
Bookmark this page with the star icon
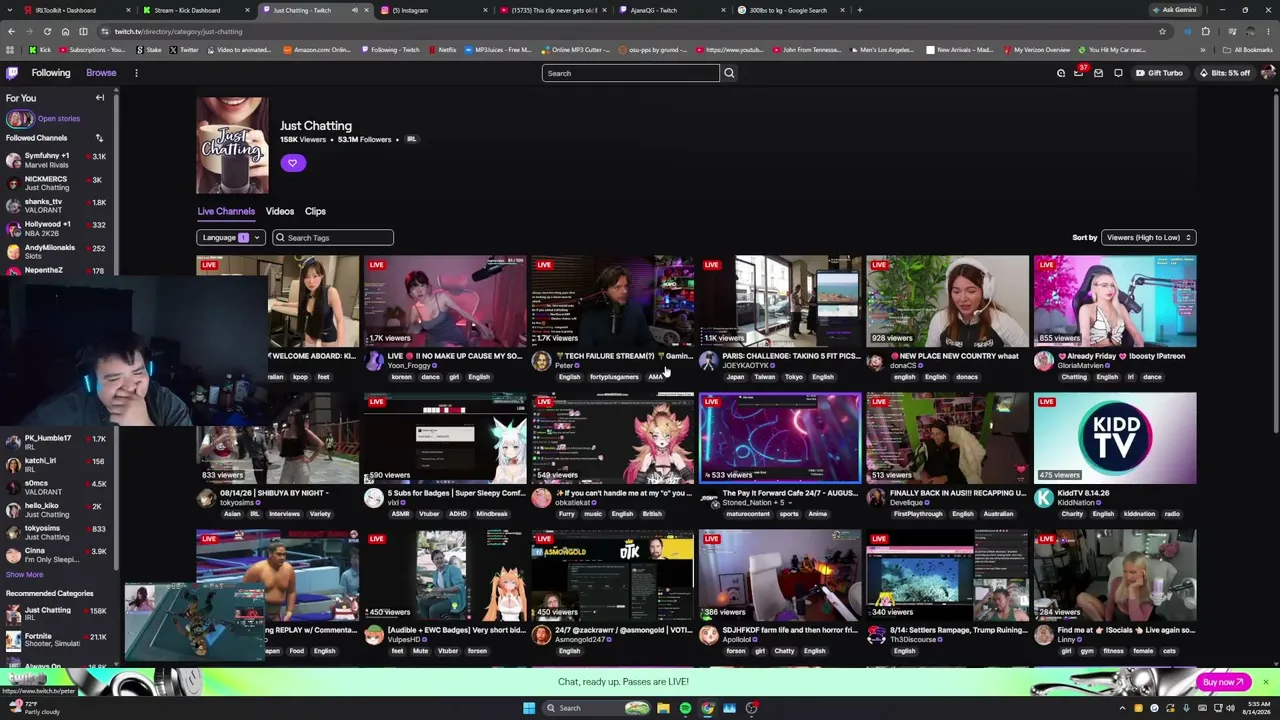(1162, 31)
